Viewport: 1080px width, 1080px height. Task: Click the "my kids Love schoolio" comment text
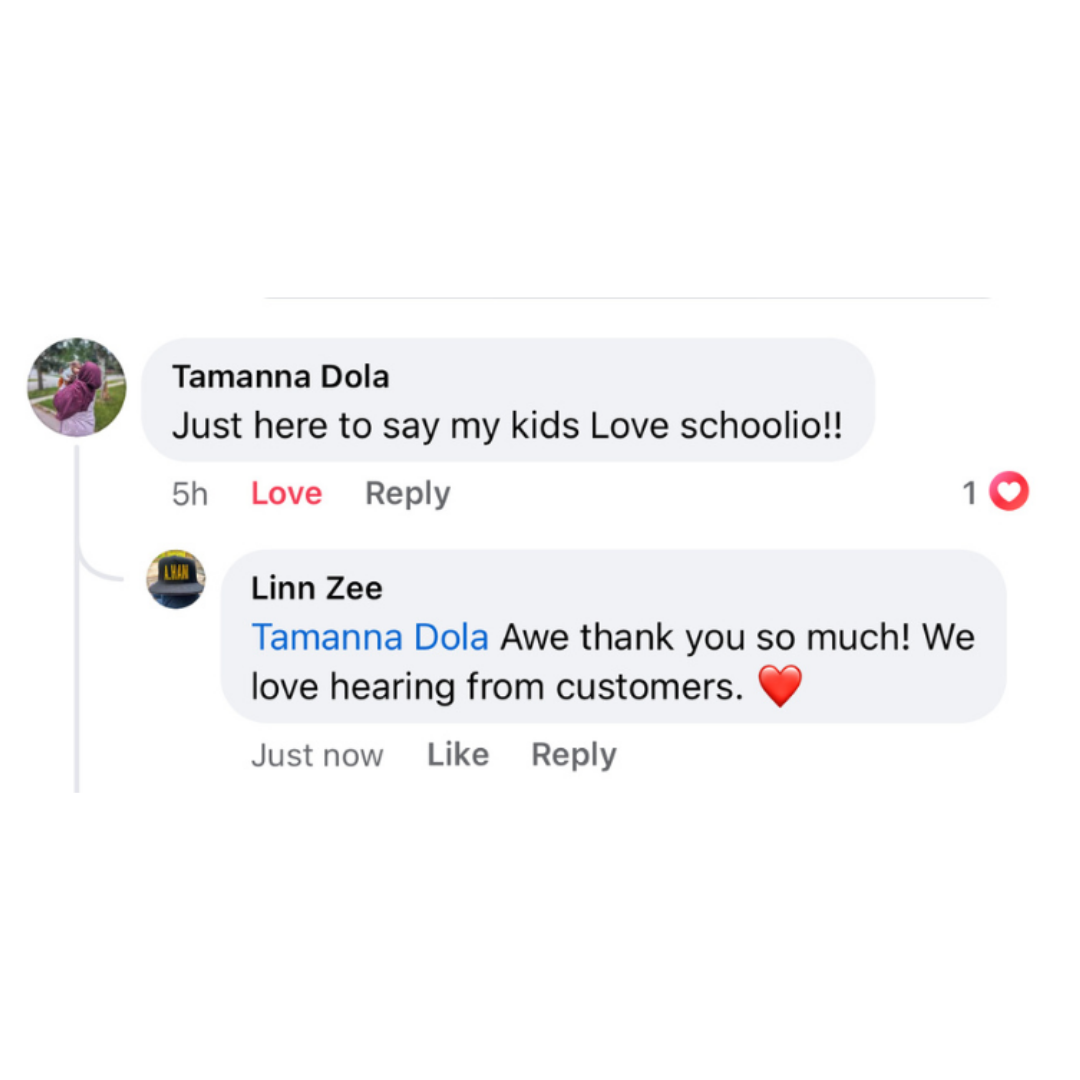[507, 426]
